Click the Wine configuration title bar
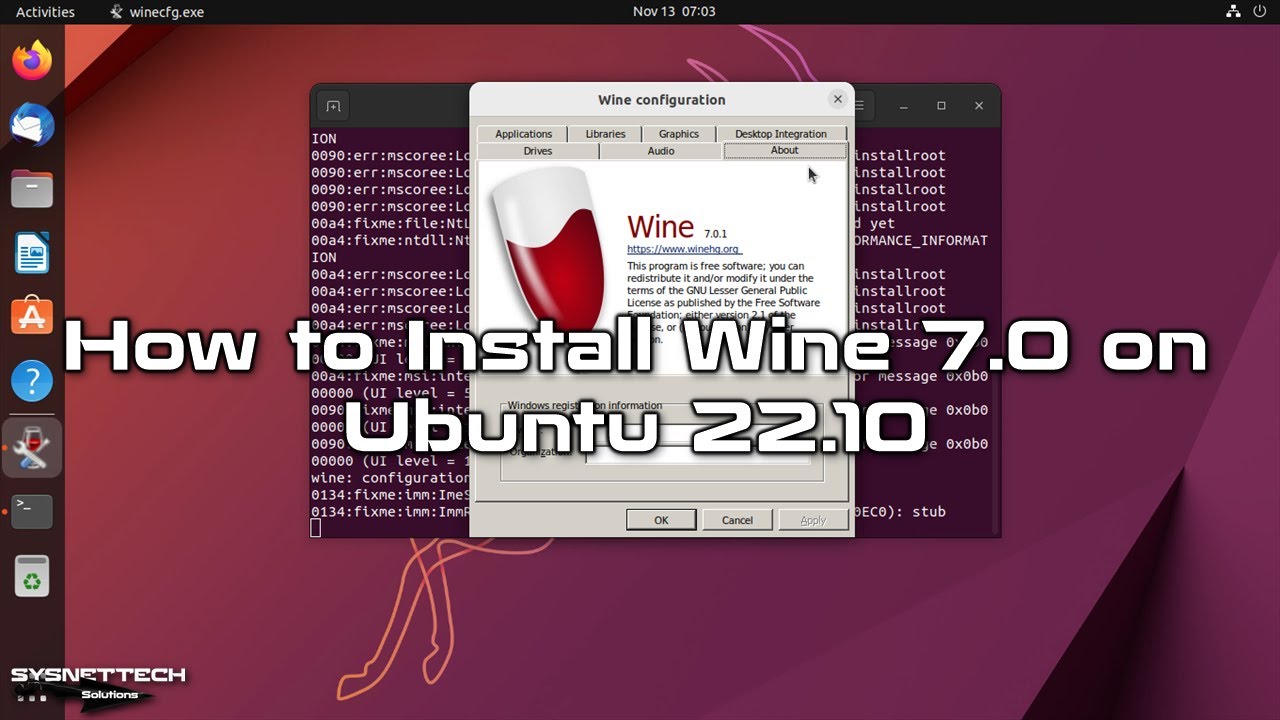The width and height of the screenshot is (1280, 720). 661,100
